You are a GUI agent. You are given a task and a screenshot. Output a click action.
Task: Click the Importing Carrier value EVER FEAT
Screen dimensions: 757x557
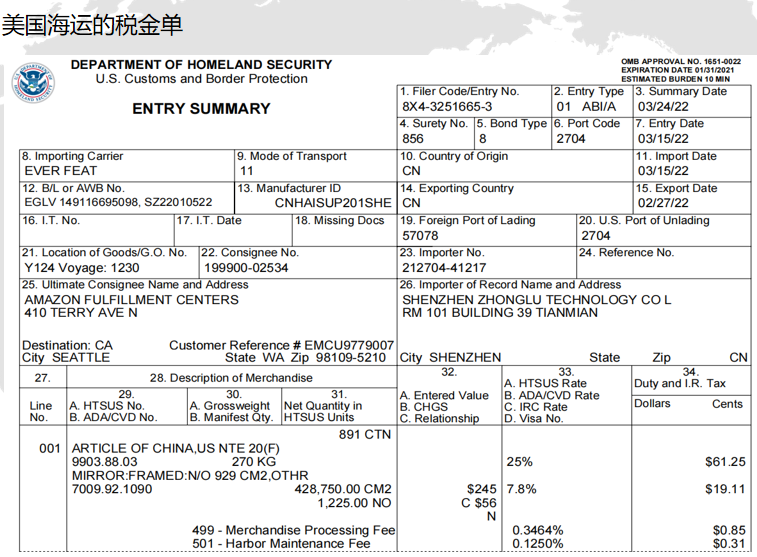point(59,171)
